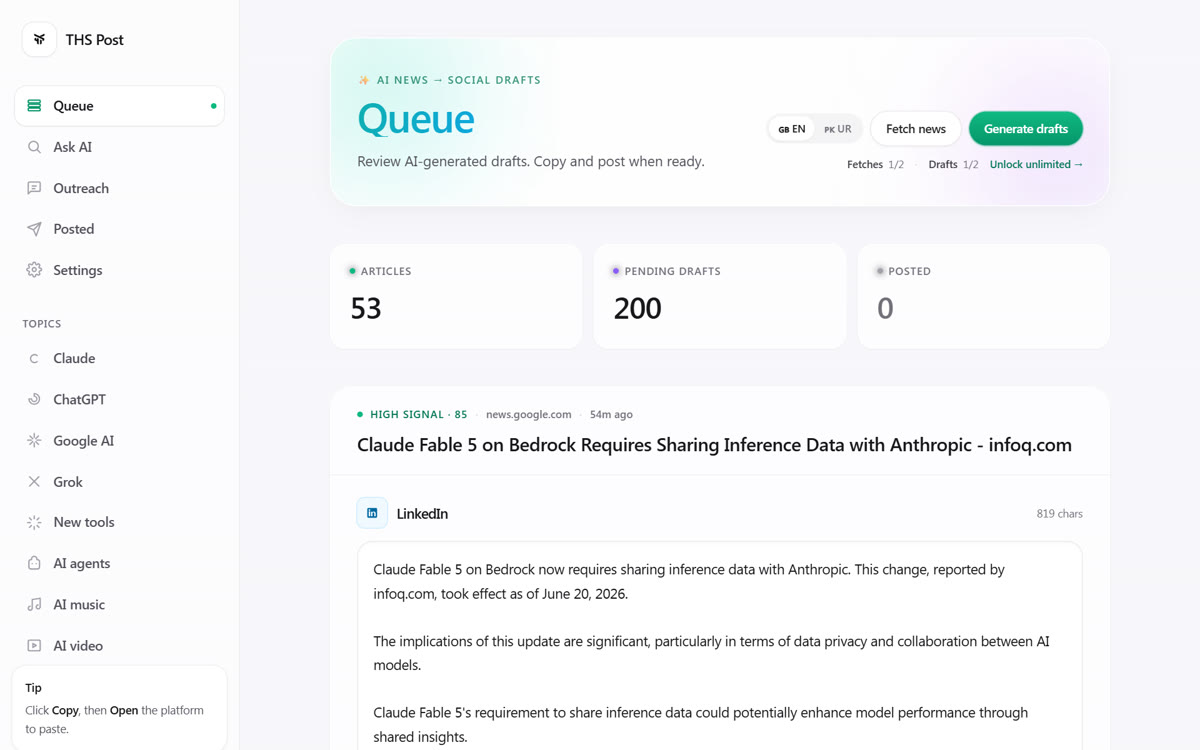Open the Posted section label
Image resolution: width=1200 pixels, height=750 pixels.
pyautogui.click(x=73, y=229)
